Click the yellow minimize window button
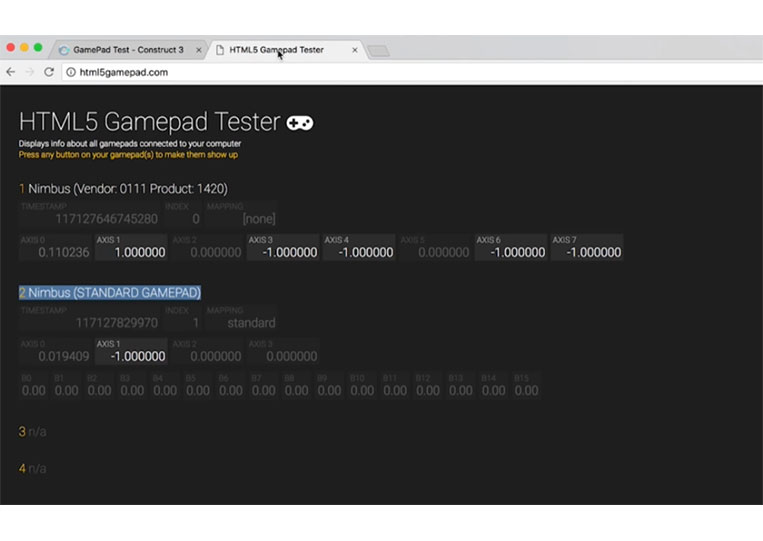Screen dimensions: 763x541 (24, 47)
